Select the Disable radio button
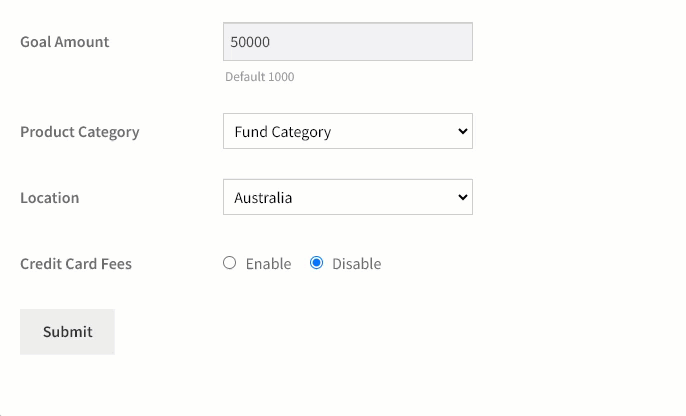Image resolution: width=686 pixels, height=416 pixels. 316,263
